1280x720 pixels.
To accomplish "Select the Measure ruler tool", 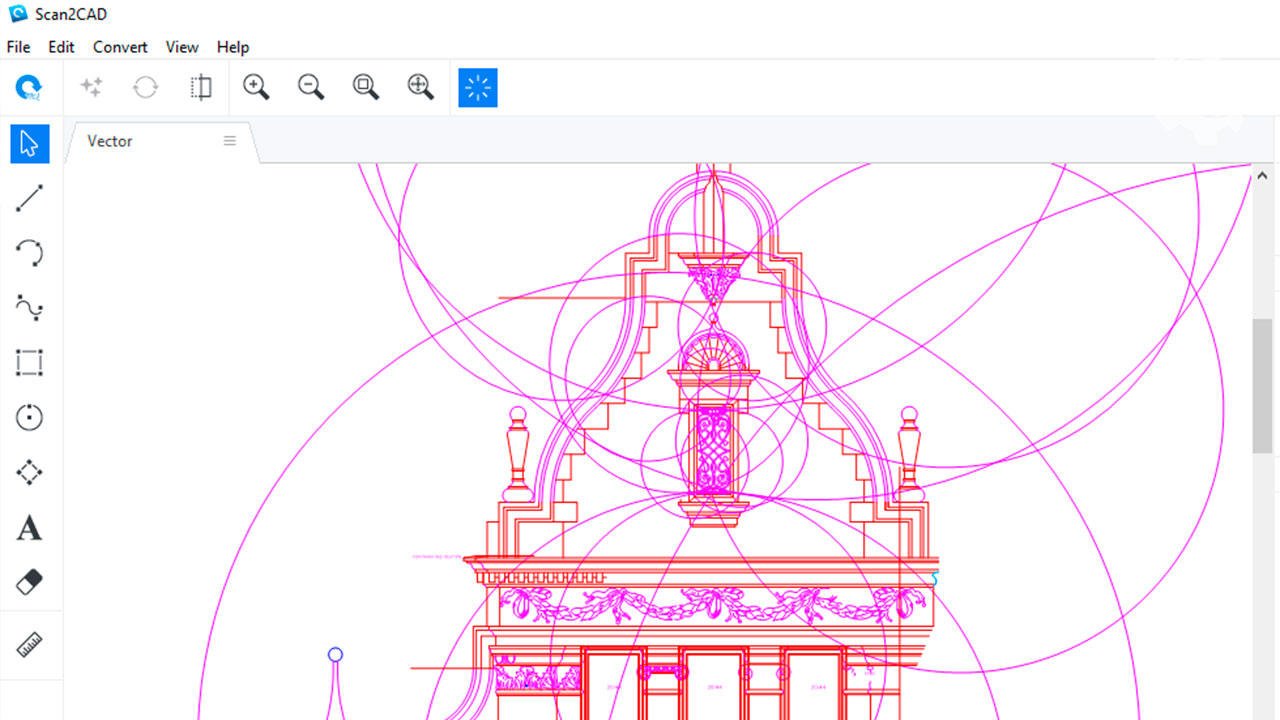I will pyautogui.click(x=30, y=644).
